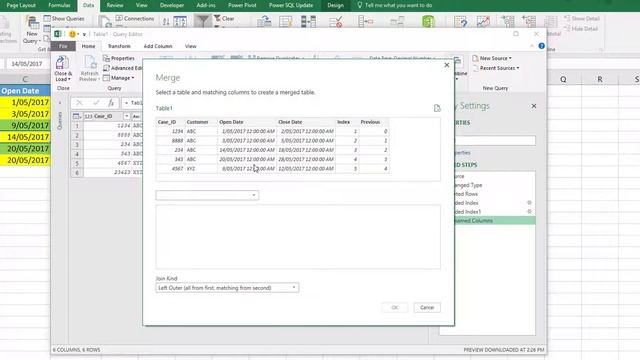The image size is (640, 360).
Task: Open Case_ID column filter dropdown in preview
Action: [127, 116]
